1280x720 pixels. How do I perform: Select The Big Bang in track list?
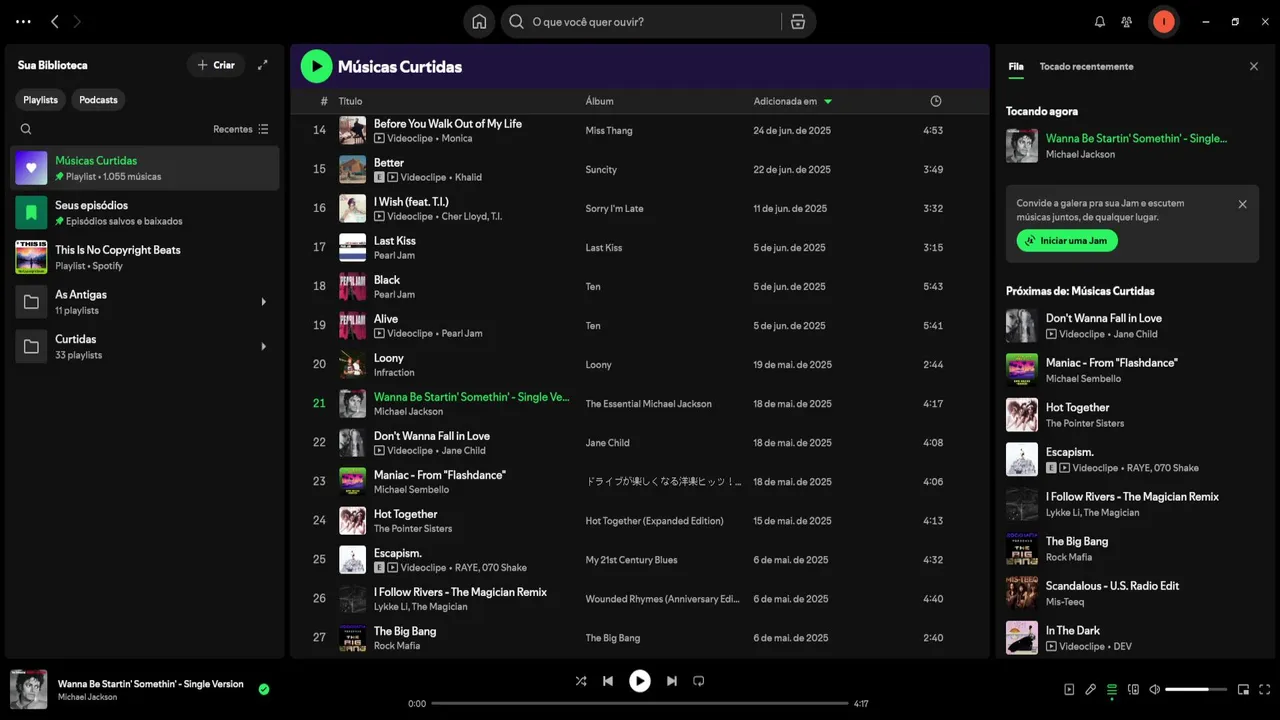[x=640, y=638]
